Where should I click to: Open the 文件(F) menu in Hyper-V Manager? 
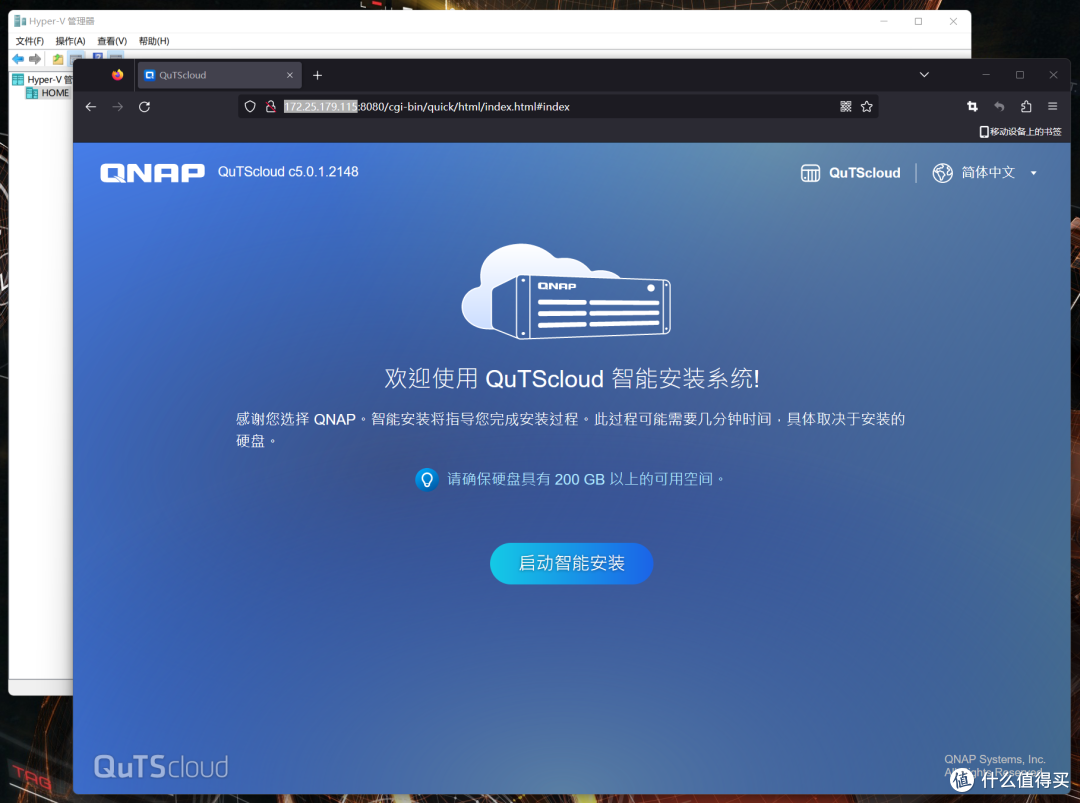point(30,41)
